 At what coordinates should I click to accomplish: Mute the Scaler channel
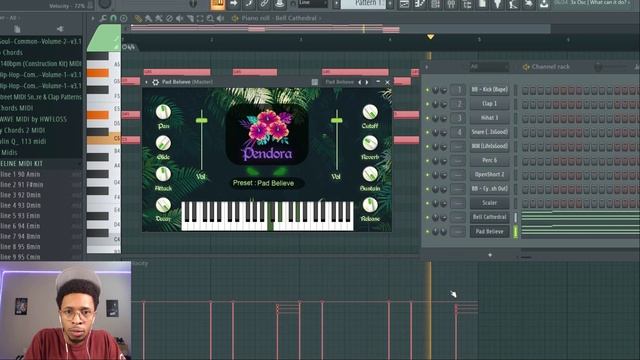[x=427, y=203]
